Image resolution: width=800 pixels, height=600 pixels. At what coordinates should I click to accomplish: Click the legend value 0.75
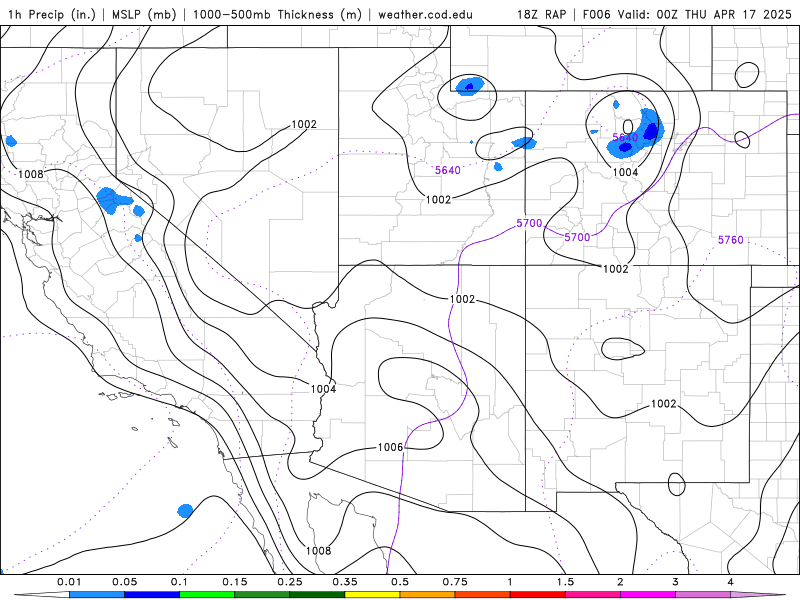[x=455, y=582]
